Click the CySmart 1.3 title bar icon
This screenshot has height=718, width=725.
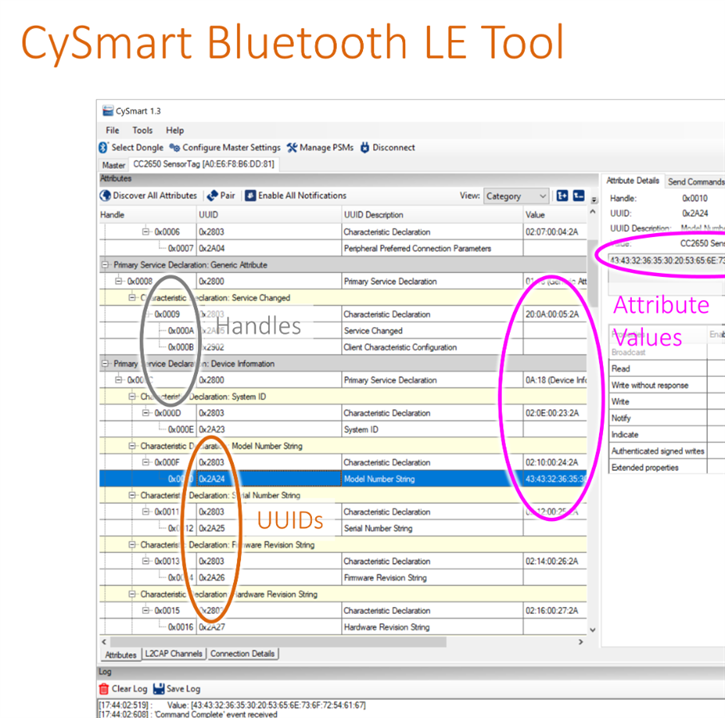tap(108, 111)
